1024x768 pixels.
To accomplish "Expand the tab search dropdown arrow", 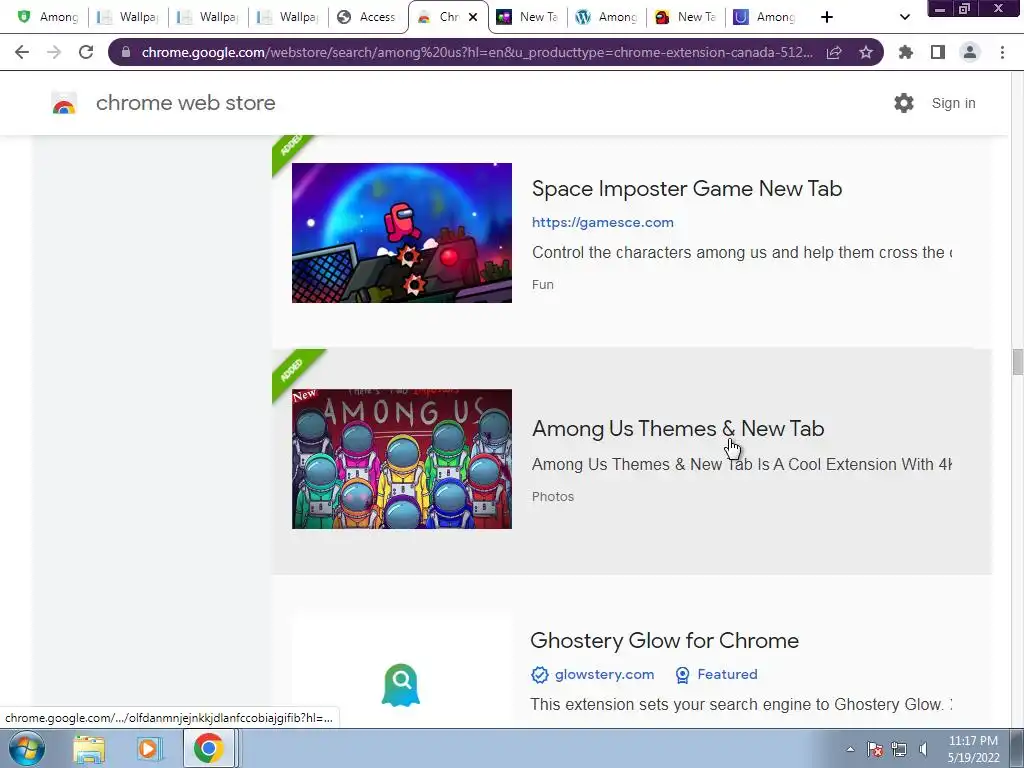I will click(904, 17).
